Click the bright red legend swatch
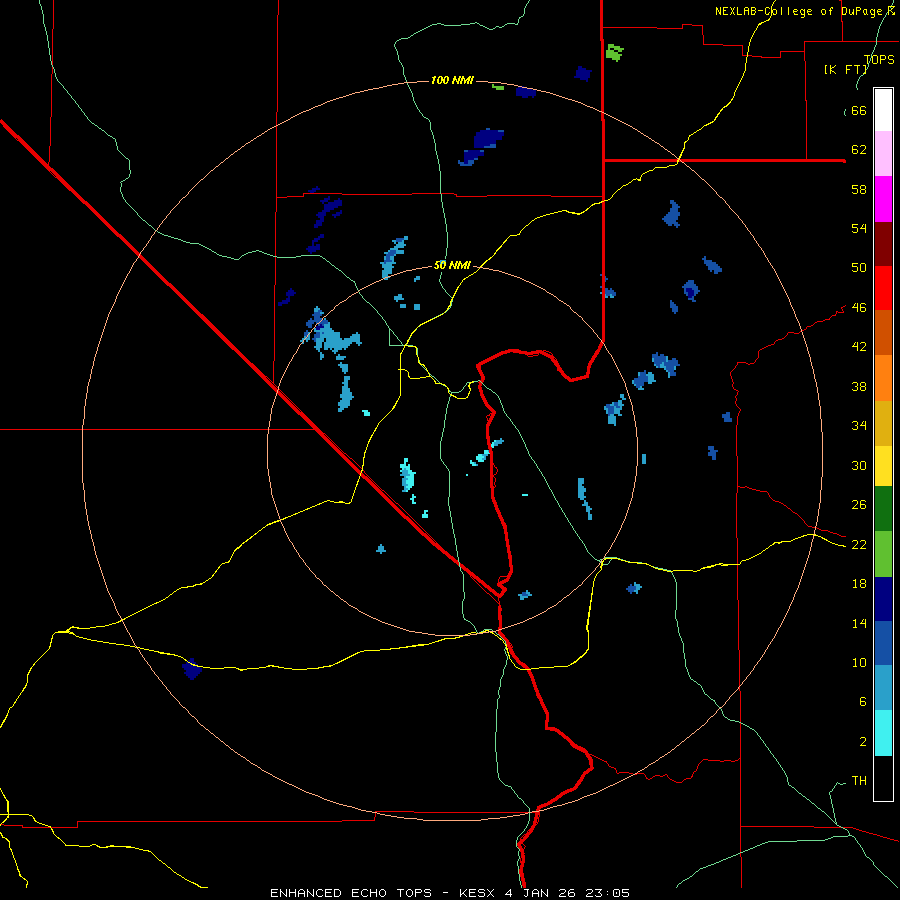900x900 pixels. 883,288
